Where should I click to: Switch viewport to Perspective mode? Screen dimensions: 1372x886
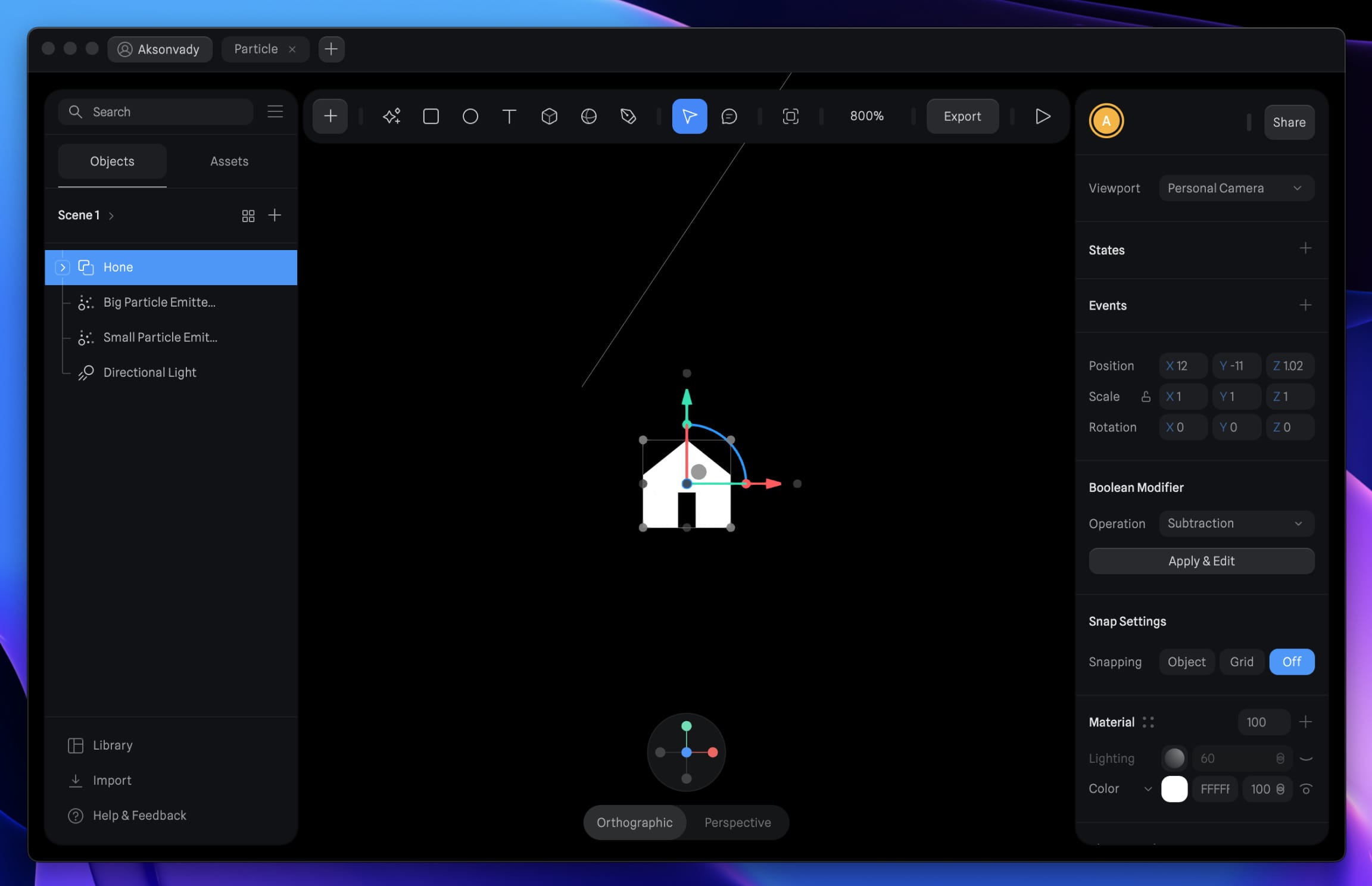(737, 822)
